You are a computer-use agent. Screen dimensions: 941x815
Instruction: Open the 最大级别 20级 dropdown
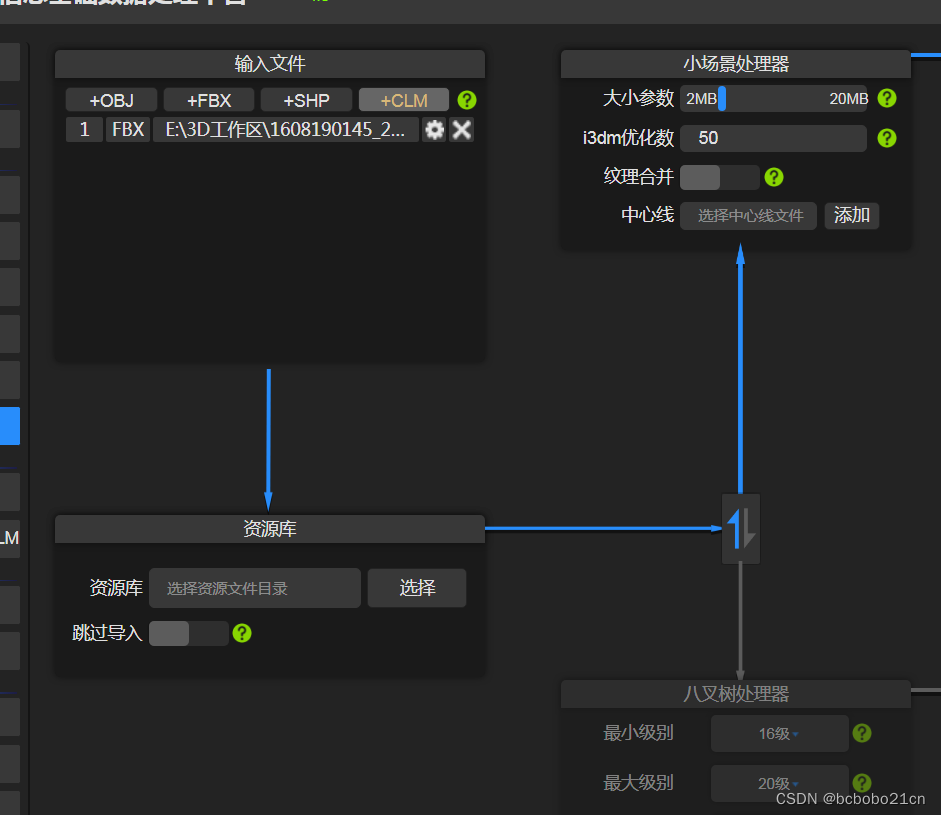tap(779, 783)
